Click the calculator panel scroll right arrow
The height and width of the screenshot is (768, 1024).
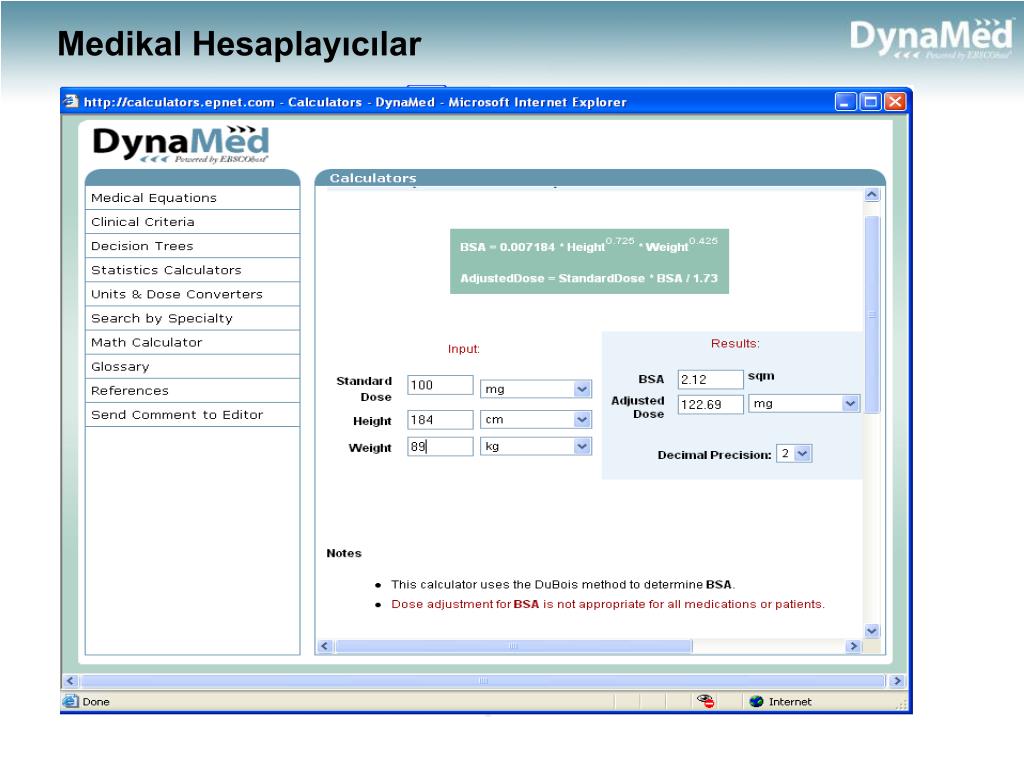853,647
